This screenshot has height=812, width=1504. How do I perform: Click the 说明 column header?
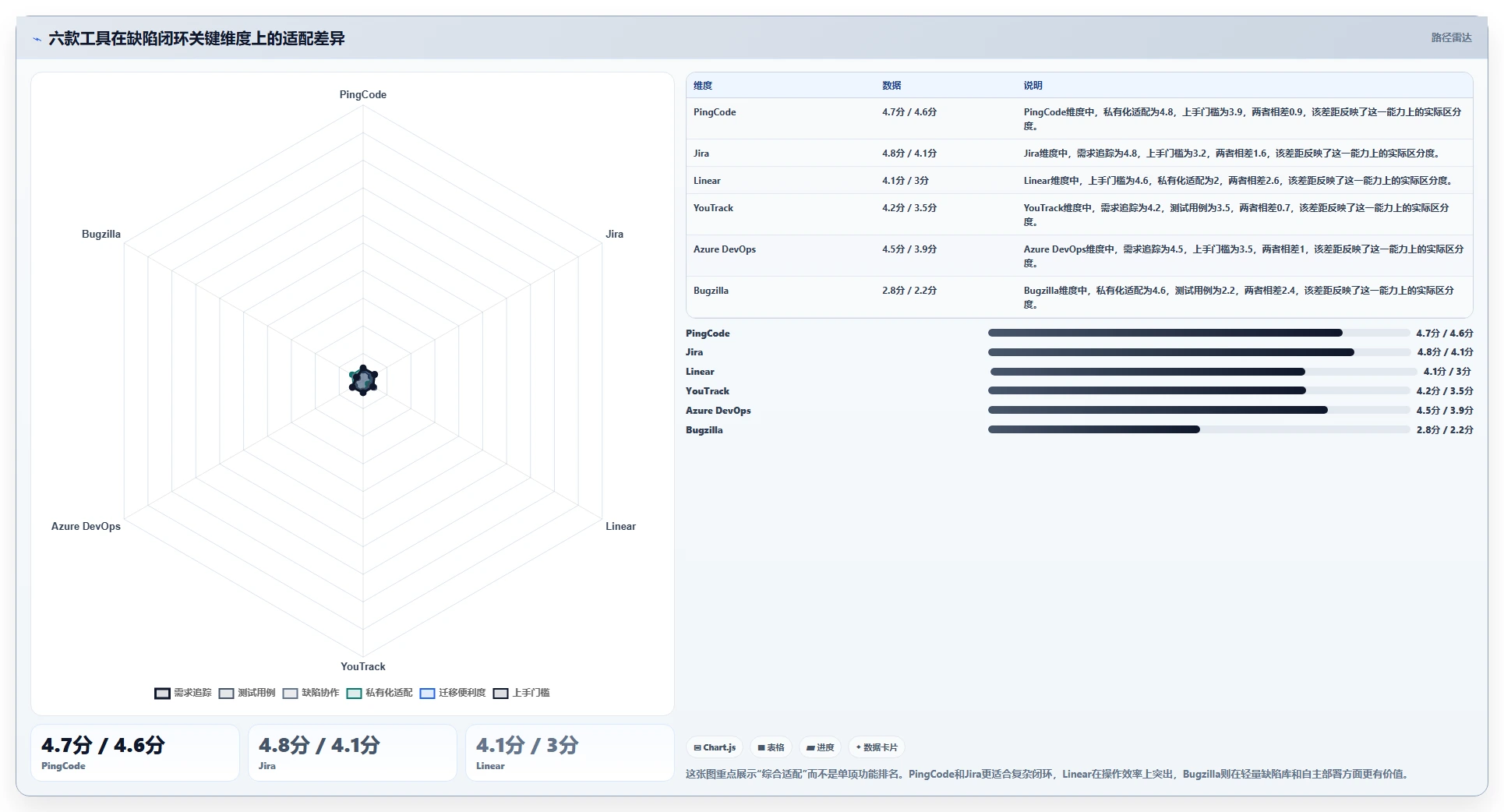[1033, 86]
